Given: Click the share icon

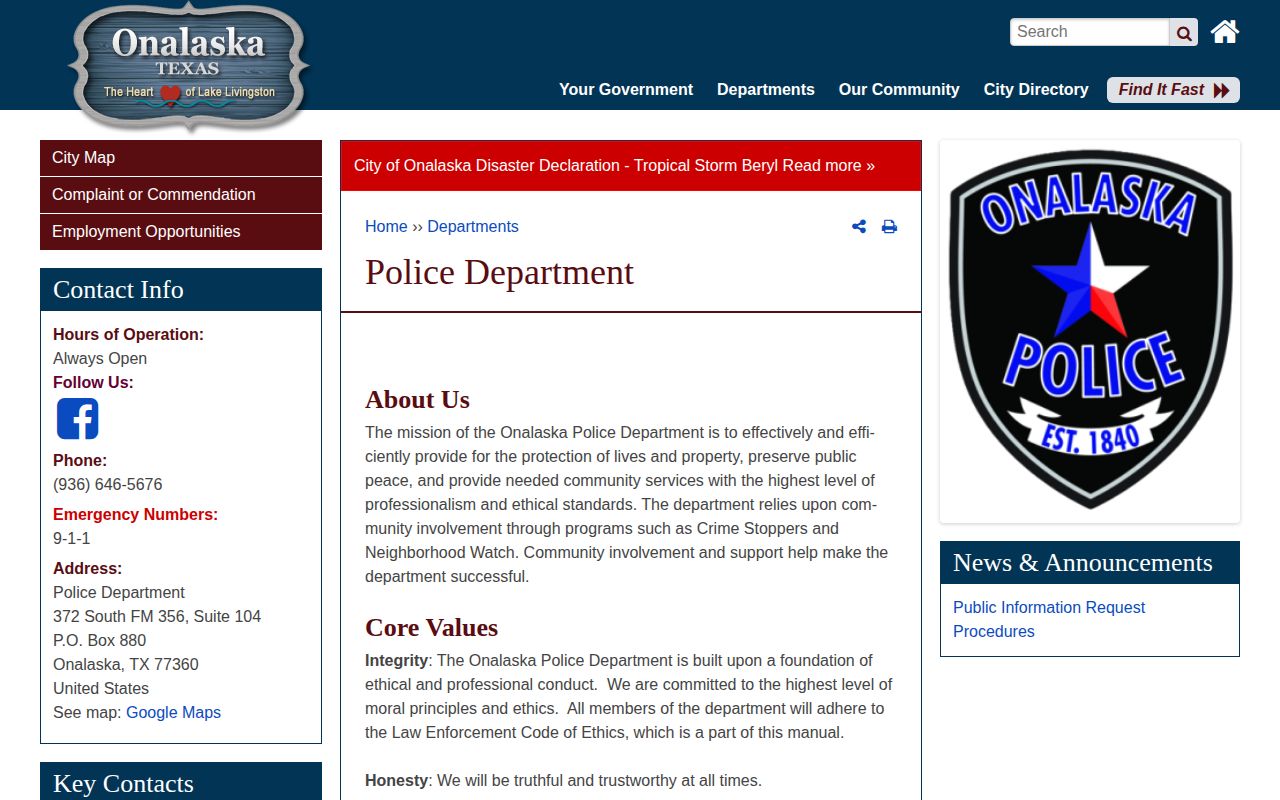Looking at the screenshot, I should coord(859,227).
